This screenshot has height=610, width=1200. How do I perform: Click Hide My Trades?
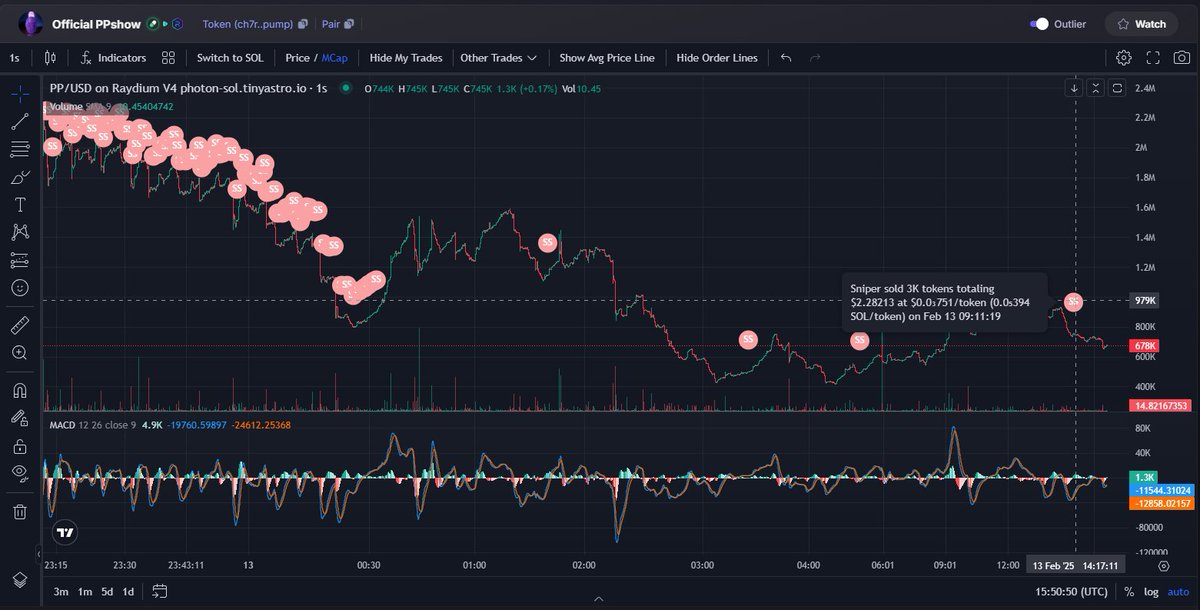tap(405, 58)
